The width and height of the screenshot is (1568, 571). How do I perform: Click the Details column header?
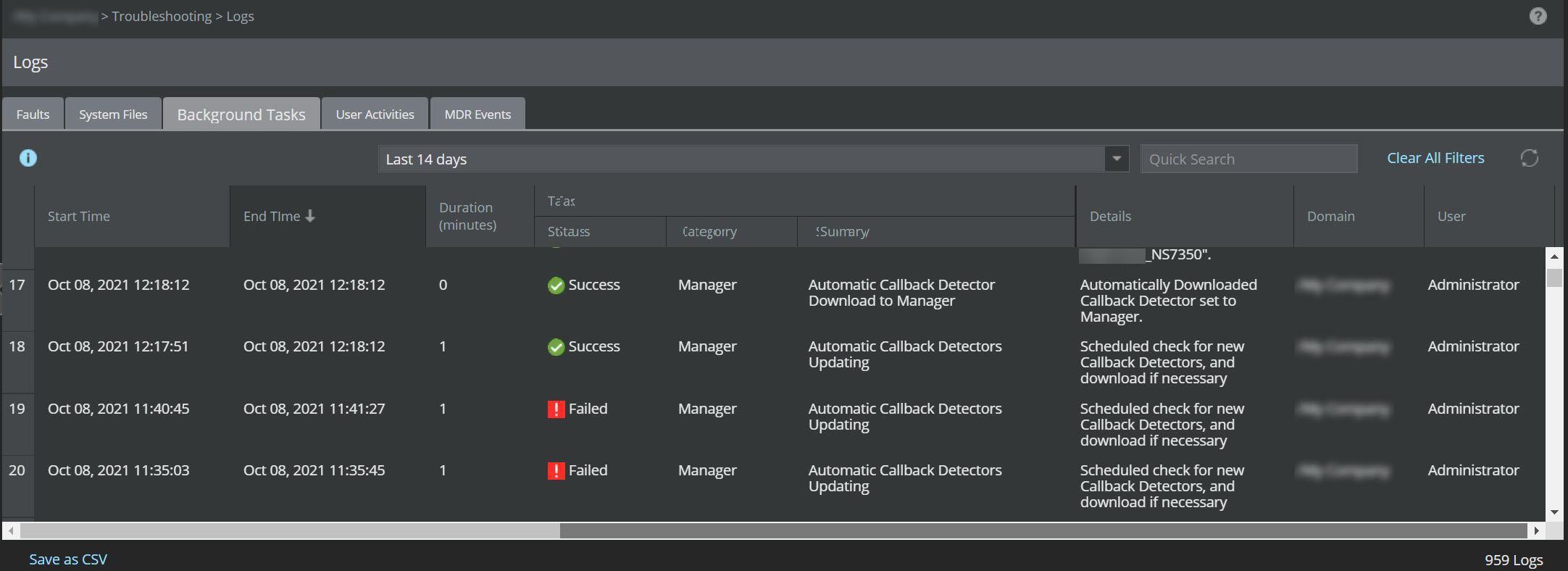tap(1185, 216)
